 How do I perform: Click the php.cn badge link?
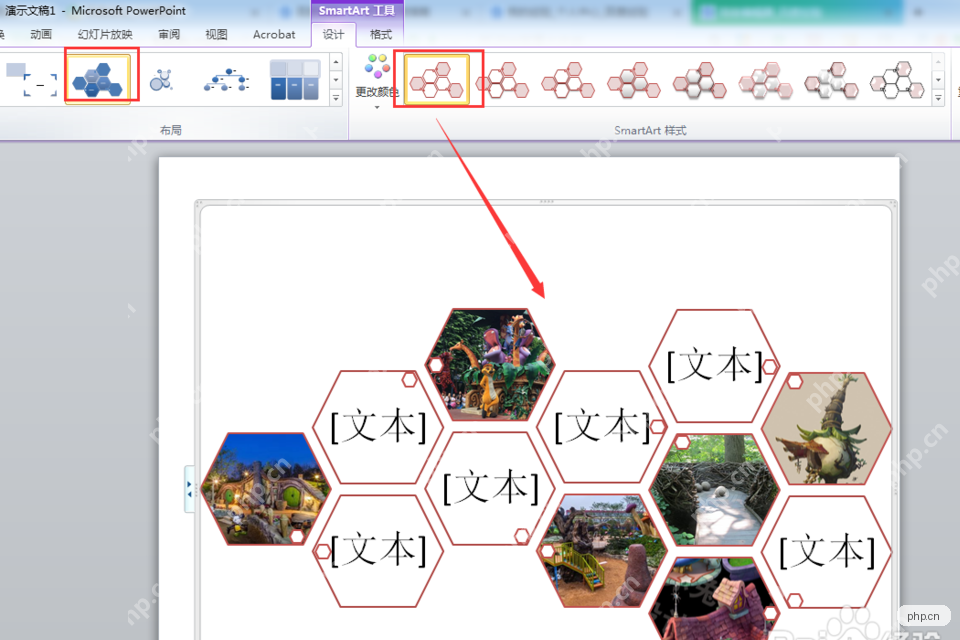click(x=923, y=616)
